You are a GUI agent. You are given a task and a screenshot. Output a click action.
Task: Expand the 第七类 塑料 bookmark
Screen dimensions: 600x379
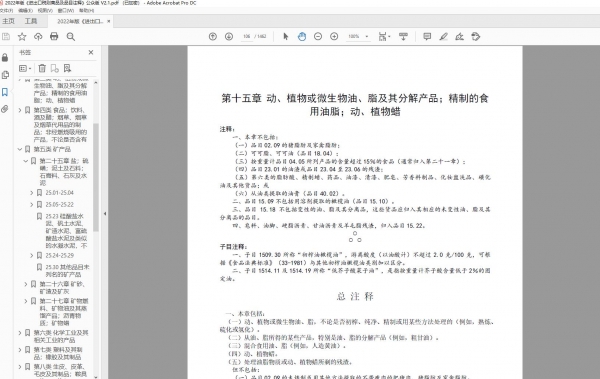coord(20,350)
